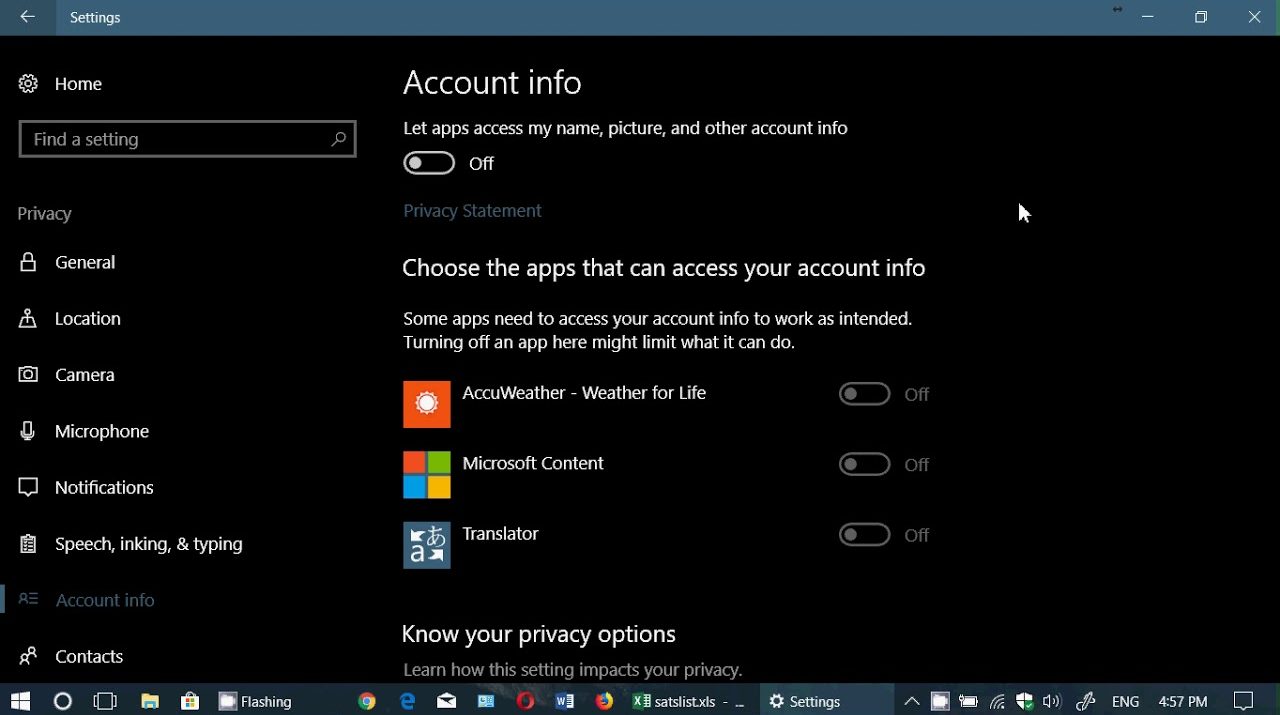This screenshot has width=1280, height=715.
Task: Open the ENG language selector
Action: (1125, 701)
